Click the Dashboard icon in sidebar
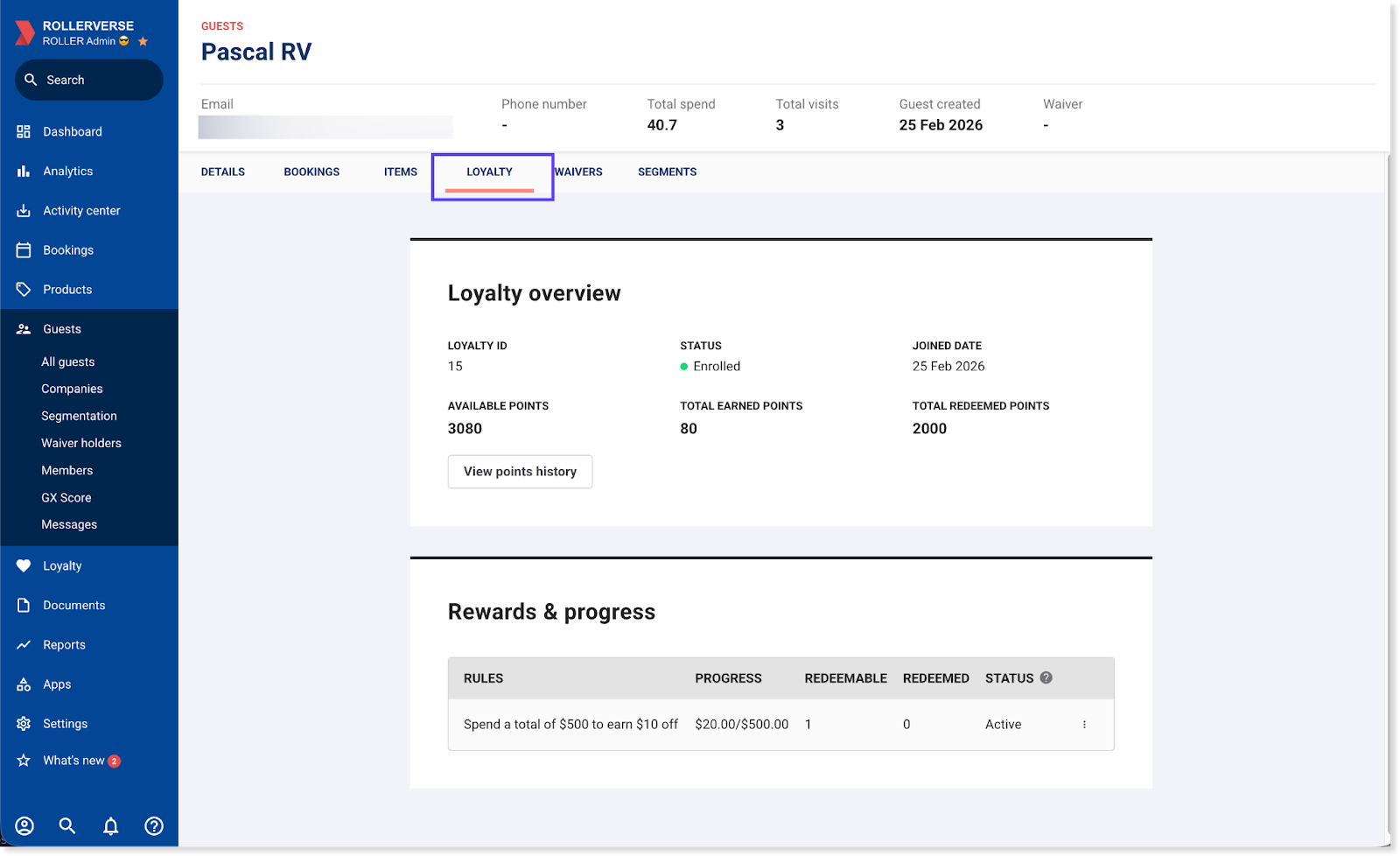 tap(24, 131)
